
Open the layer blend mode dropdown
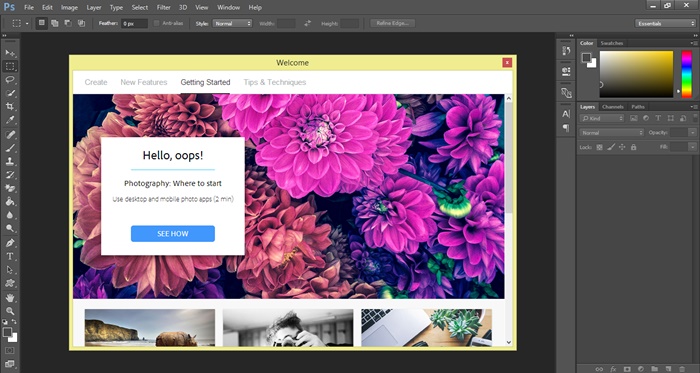[x=612, y=133]
